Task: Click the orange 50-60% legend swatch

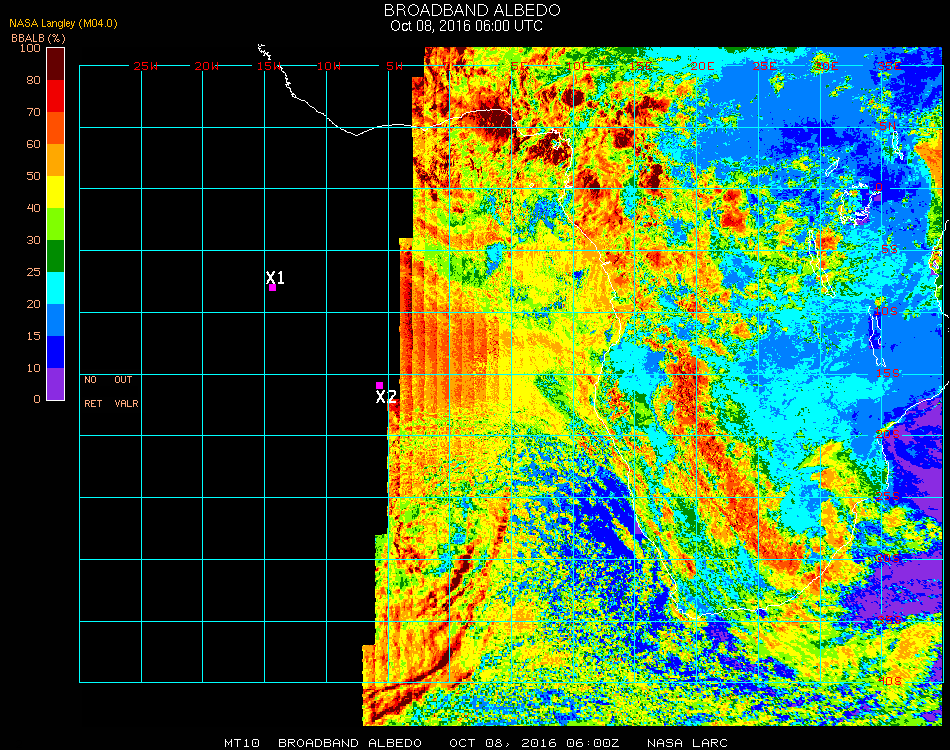Action: [x=55, y=160]
